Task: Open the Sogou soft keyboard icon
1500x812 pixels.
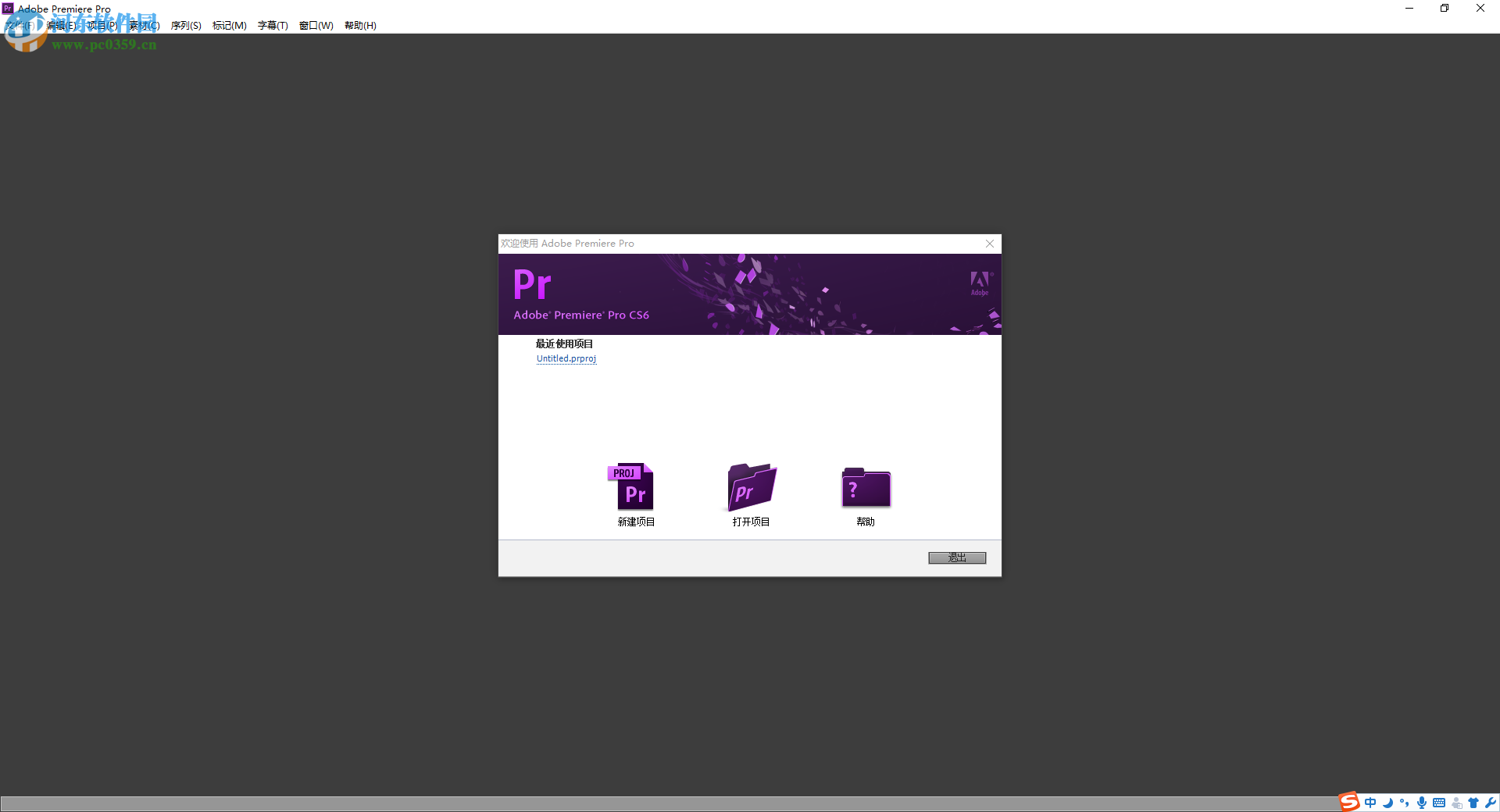Action: pos(1440,803)
